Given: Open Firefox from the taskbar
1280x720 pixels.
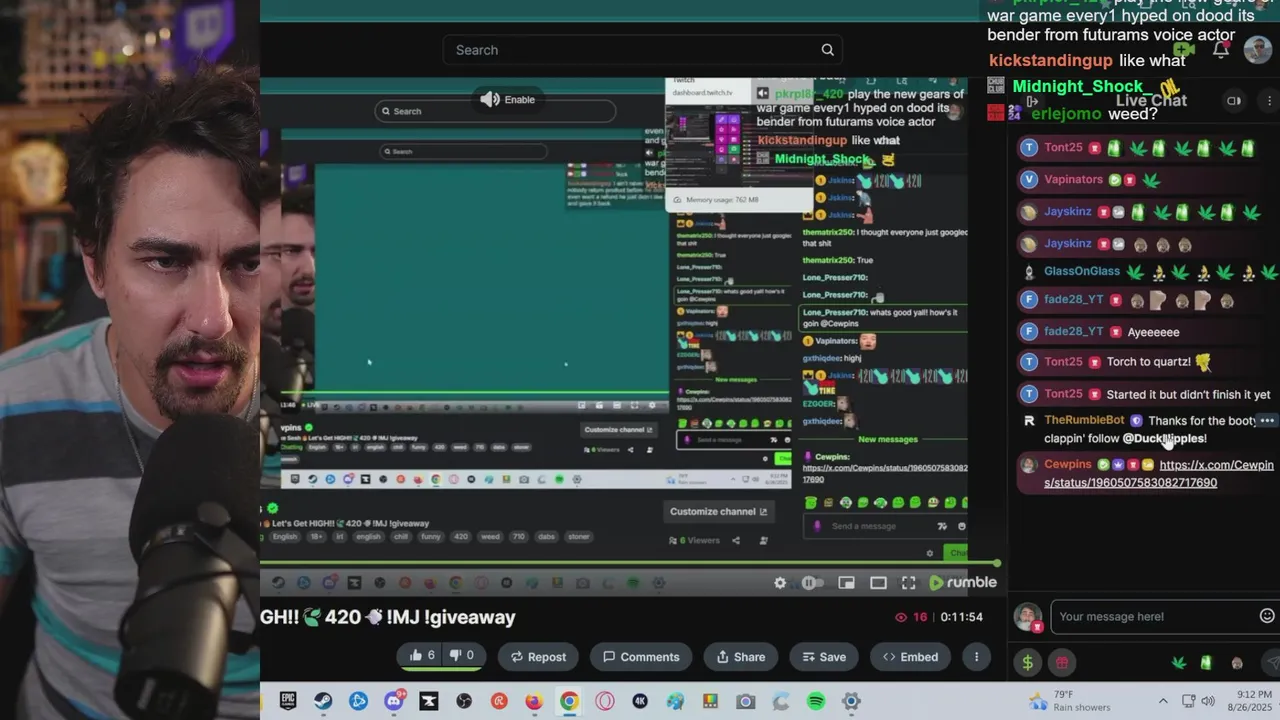Looking at the screenshot, I should pyautogui.click(x=534, y=701).
